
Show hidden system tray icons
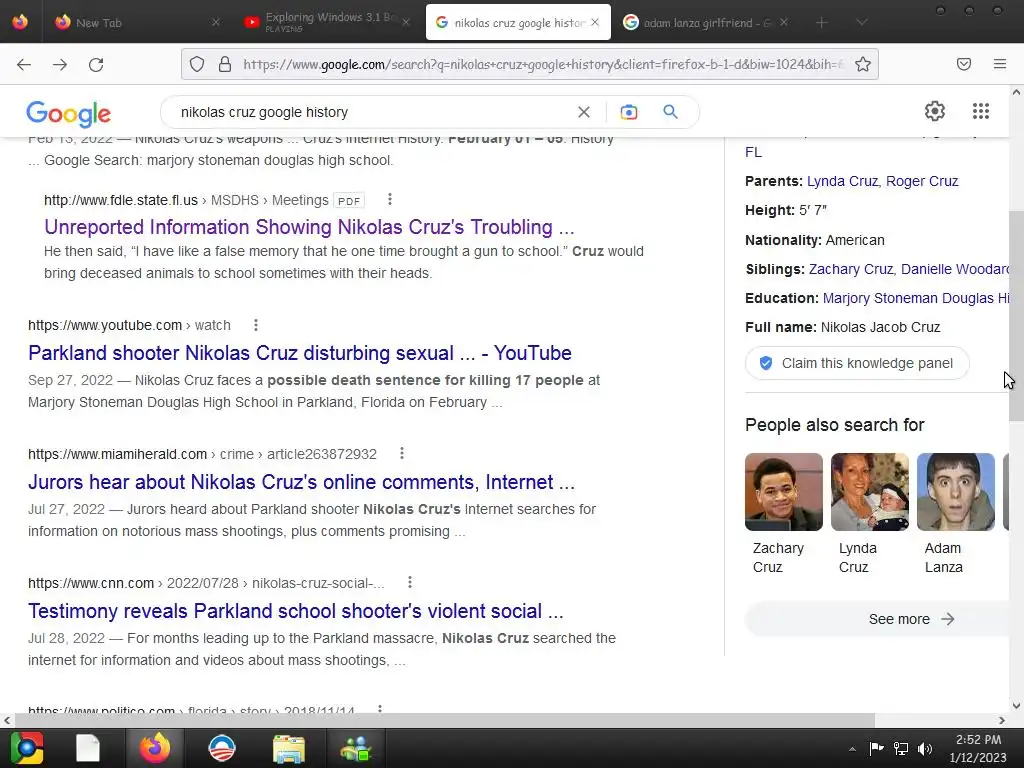pos(852,749)
